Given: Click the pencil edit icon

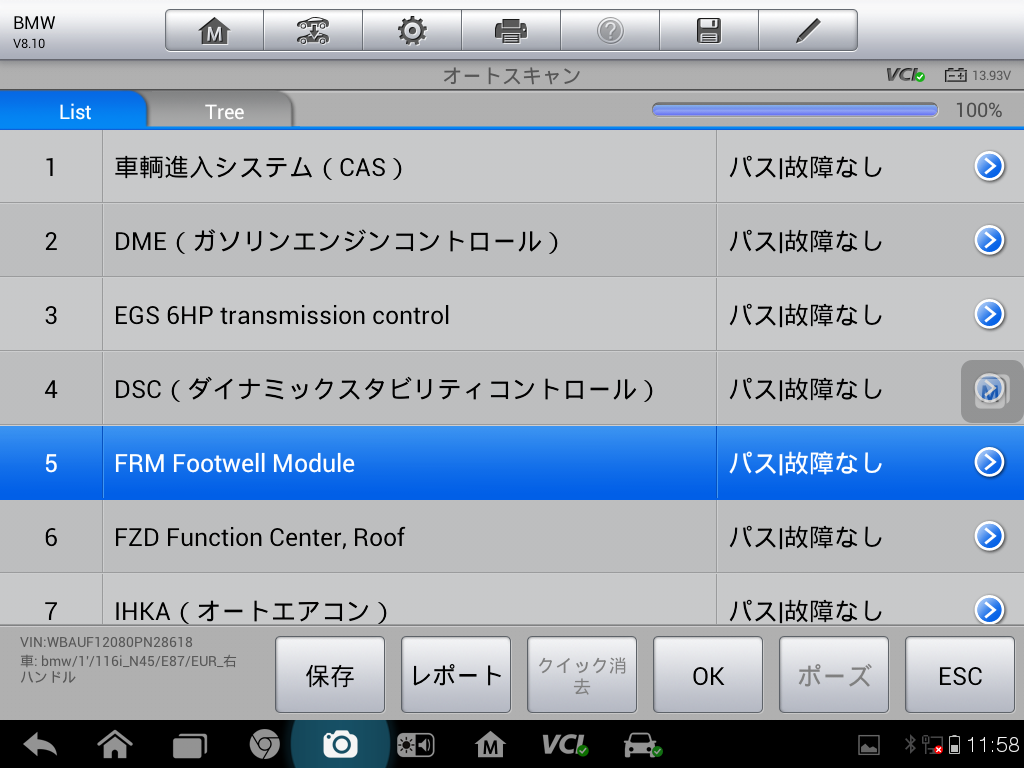Looking at the screenshot, I should 808,31.
